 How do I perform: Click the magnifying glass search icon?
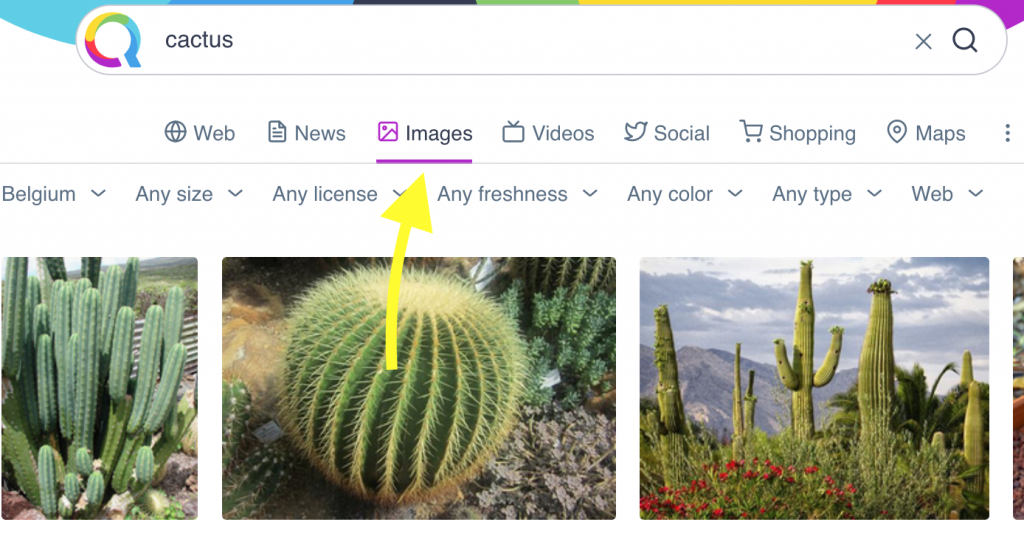tap(965, 40)
